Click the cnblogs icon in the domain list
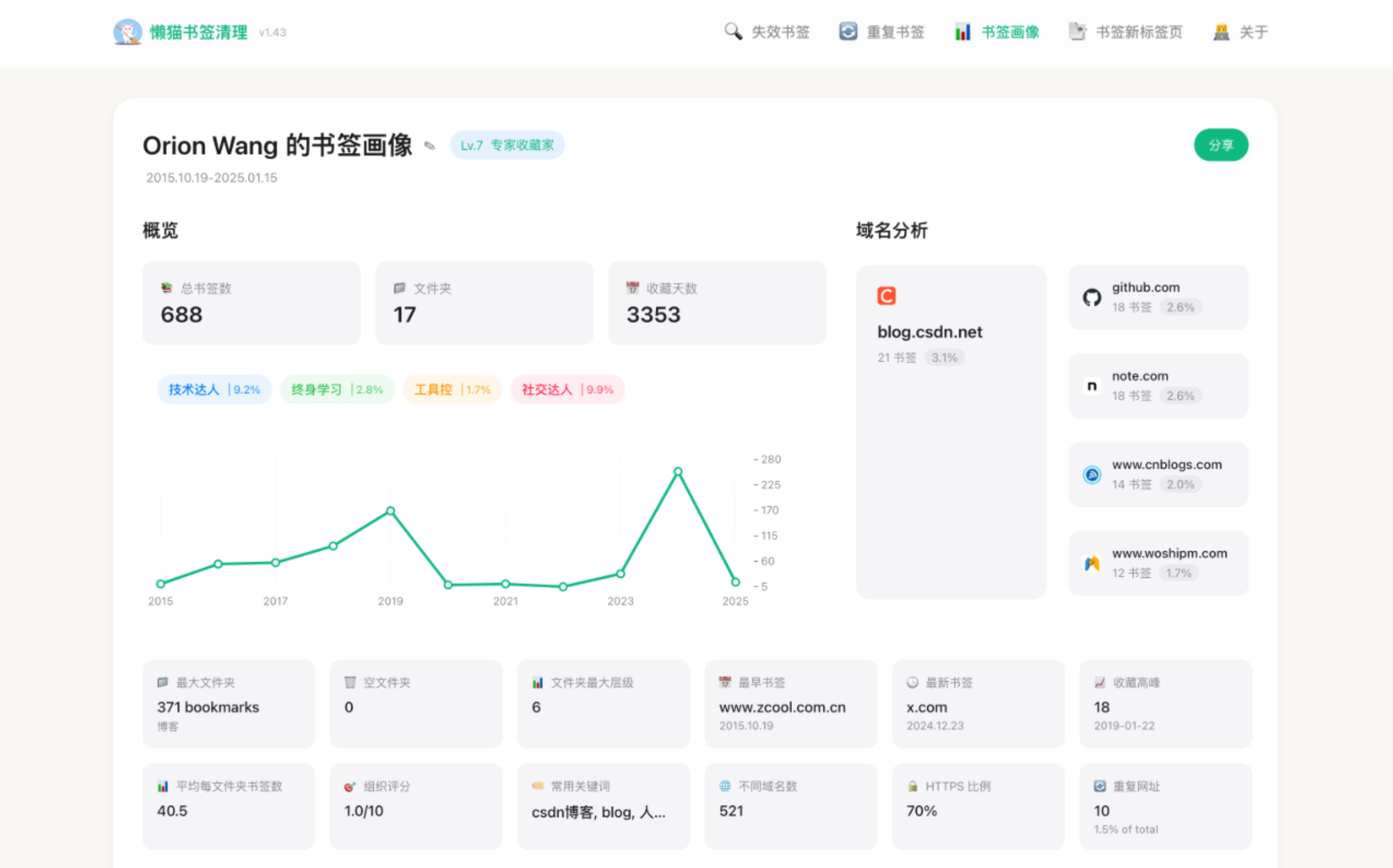Image resolution: width=1393 pixels, height=868 pixels. pyautogui.click(x=1092, y=475)
